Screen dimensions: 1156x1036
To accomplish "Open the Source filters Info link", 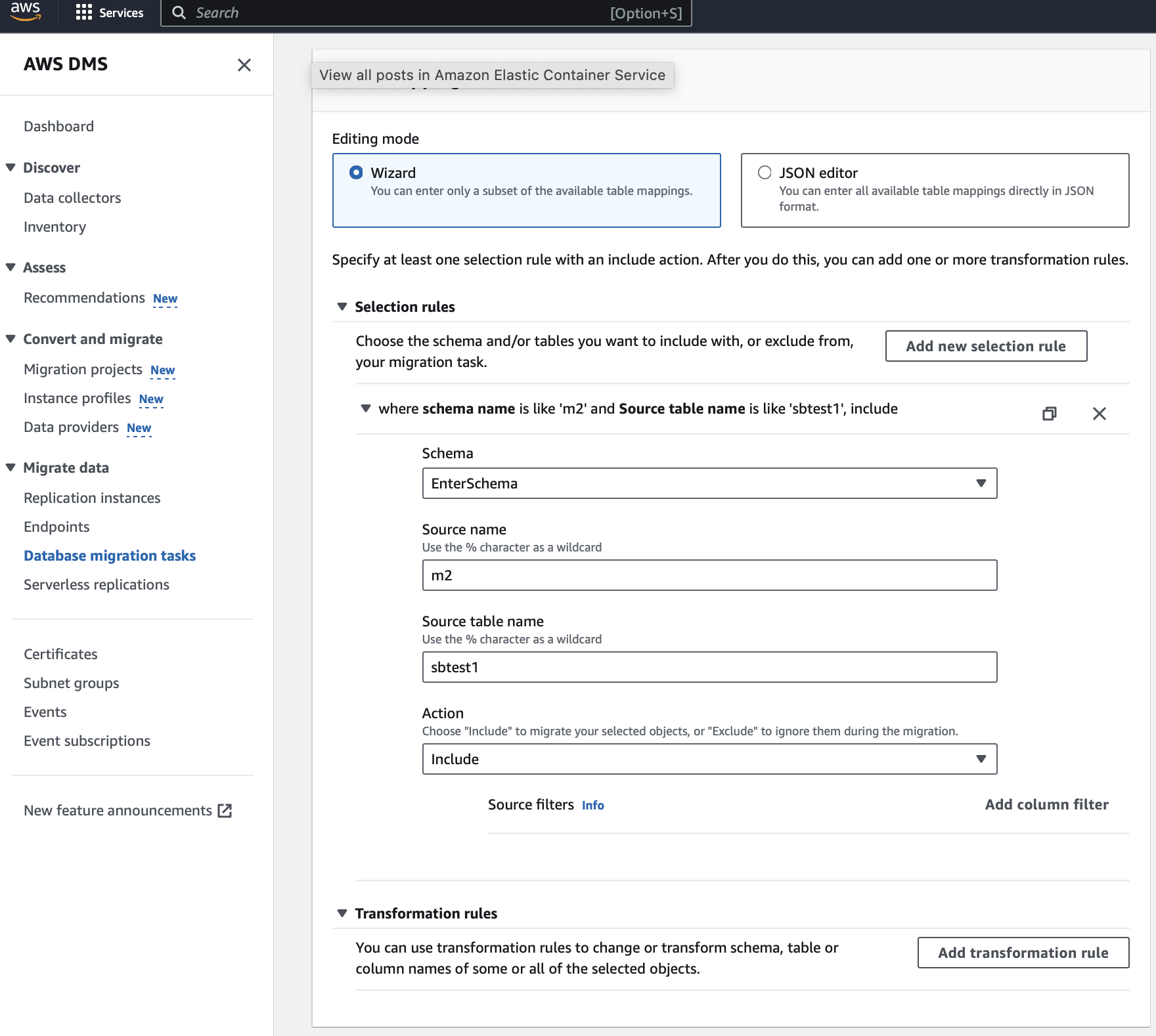I will 593,805.
